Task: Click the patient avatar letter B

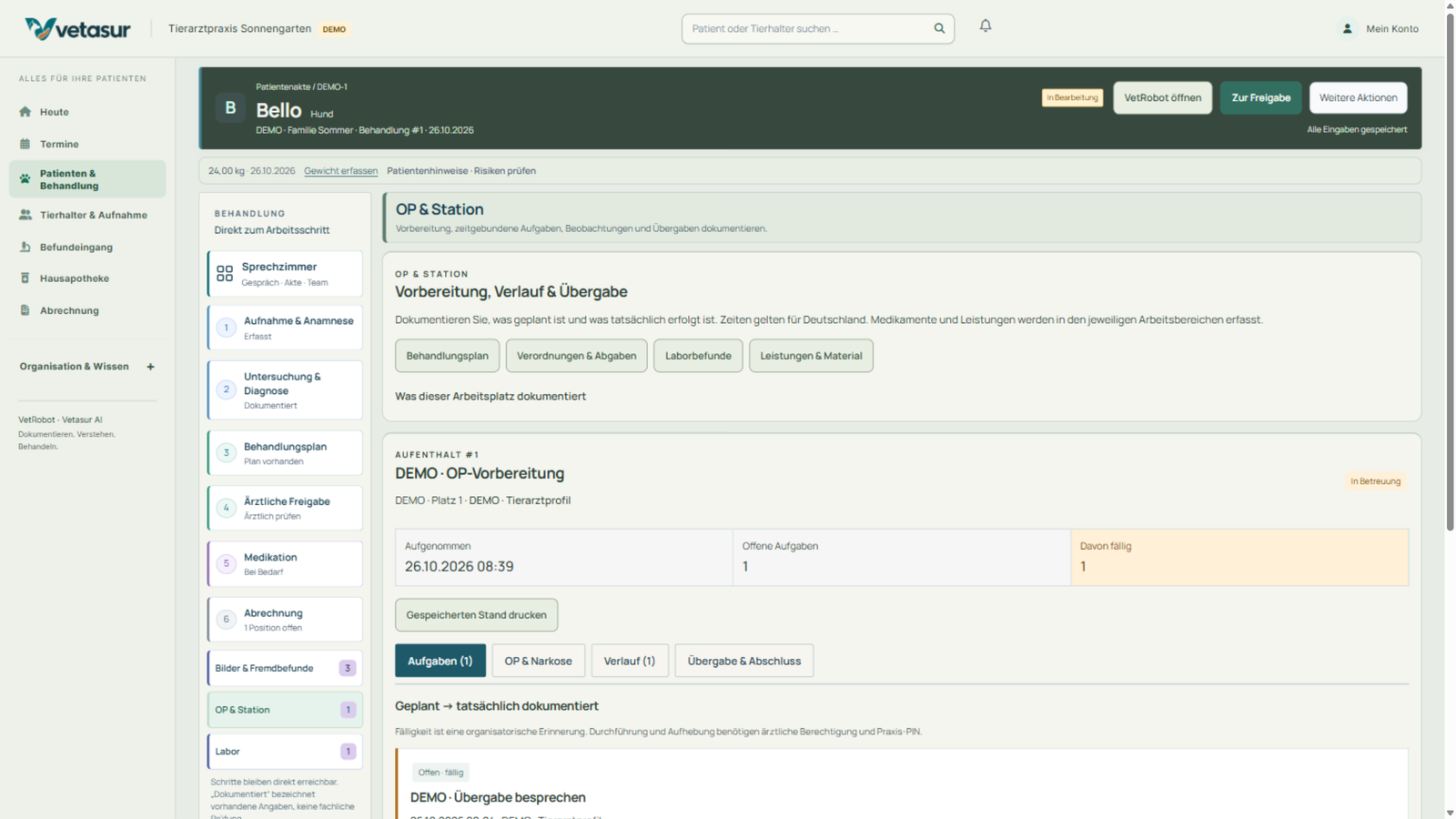Action: (x=230, y=108)
